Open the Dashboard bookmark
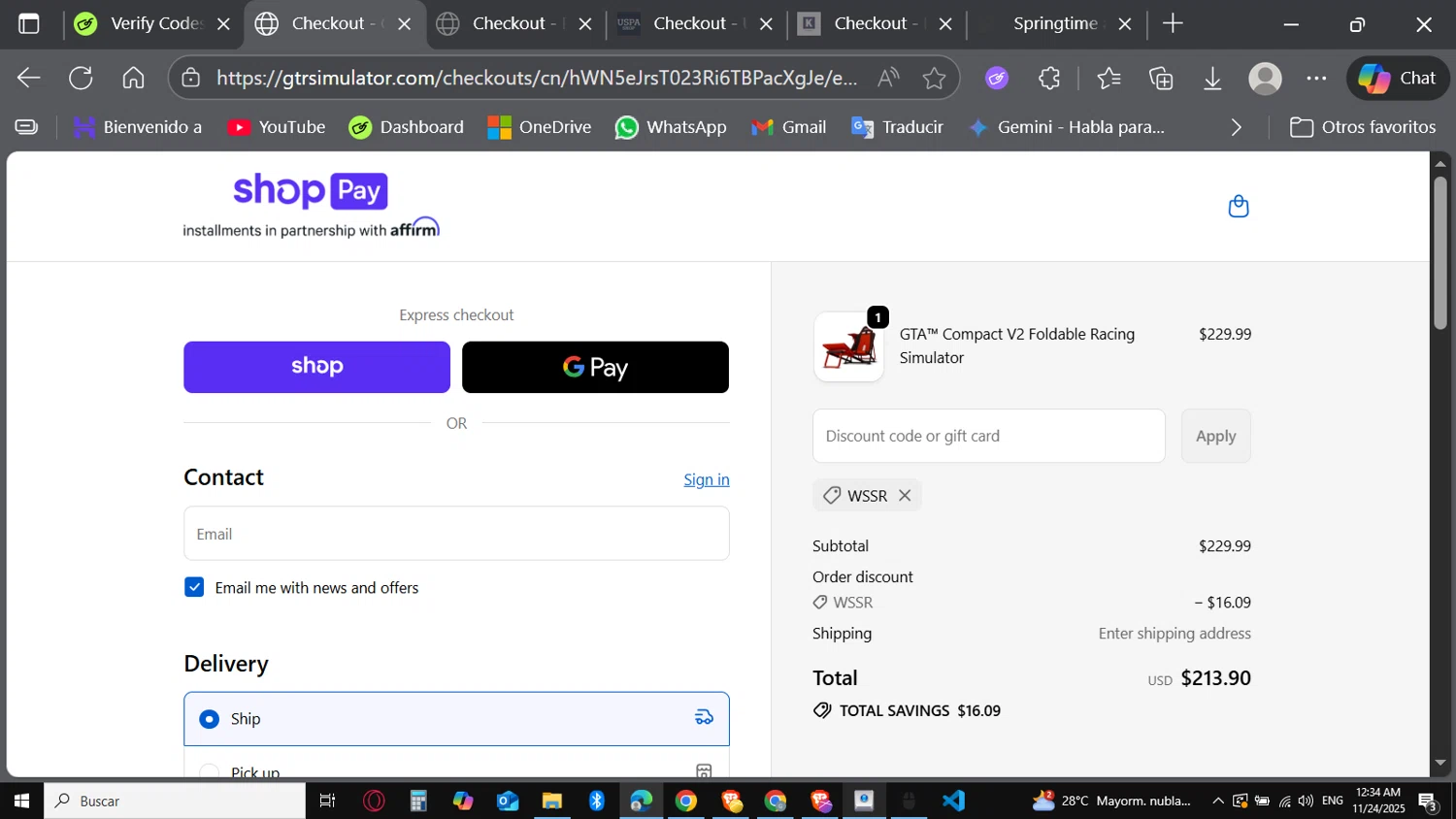Screen dimensions: 1456x819 click(407, 127)
